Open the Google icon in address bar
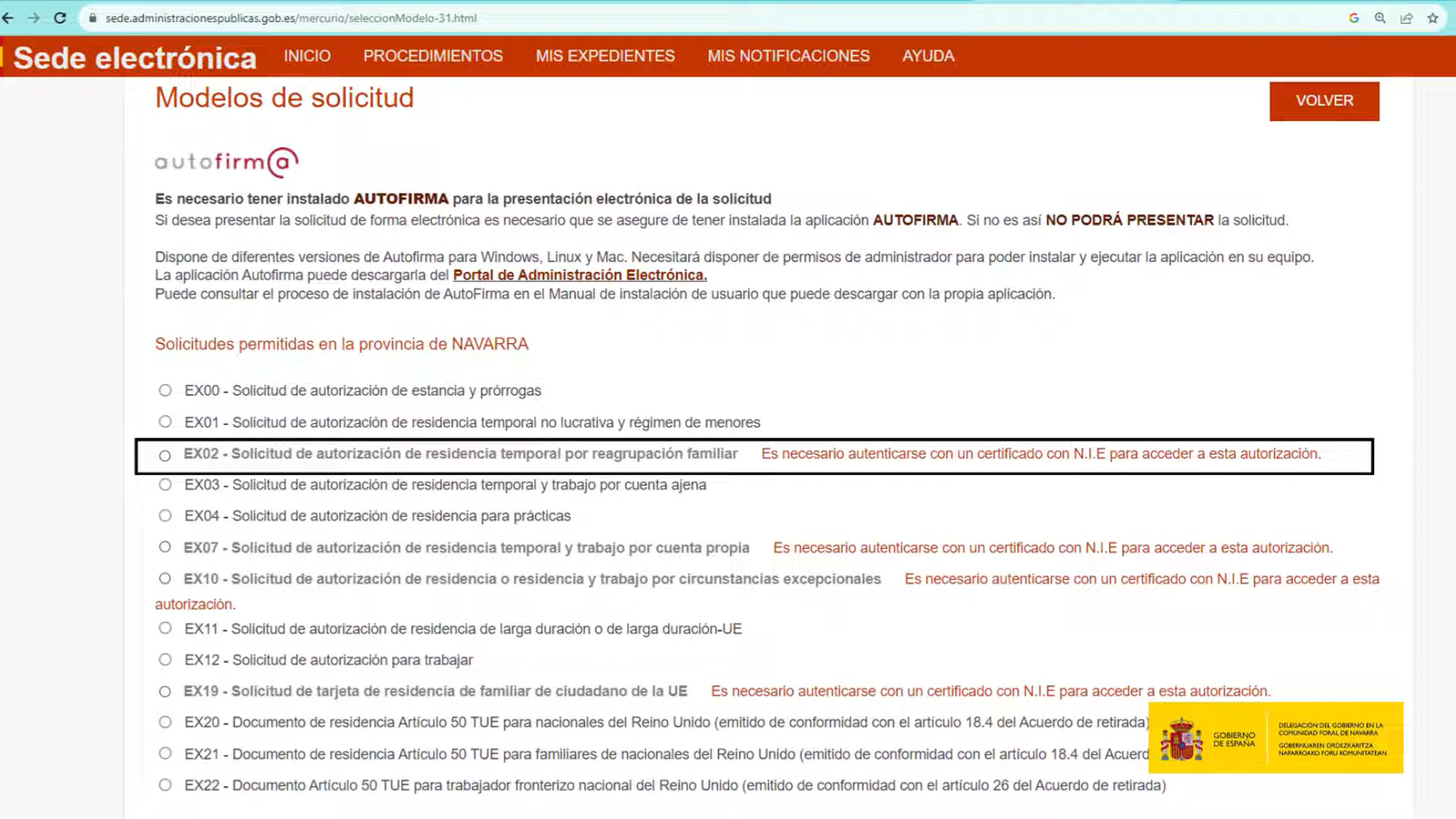 click(x=1354, y=18)
